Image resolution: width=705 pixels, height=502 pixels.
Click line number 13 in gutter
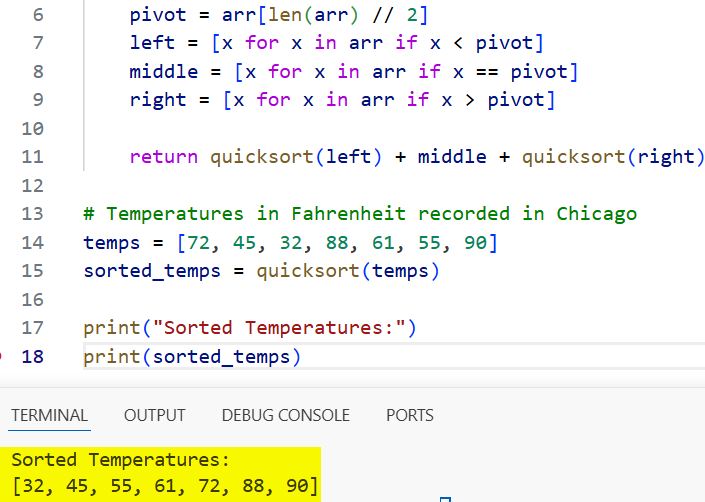pos(32,214)
